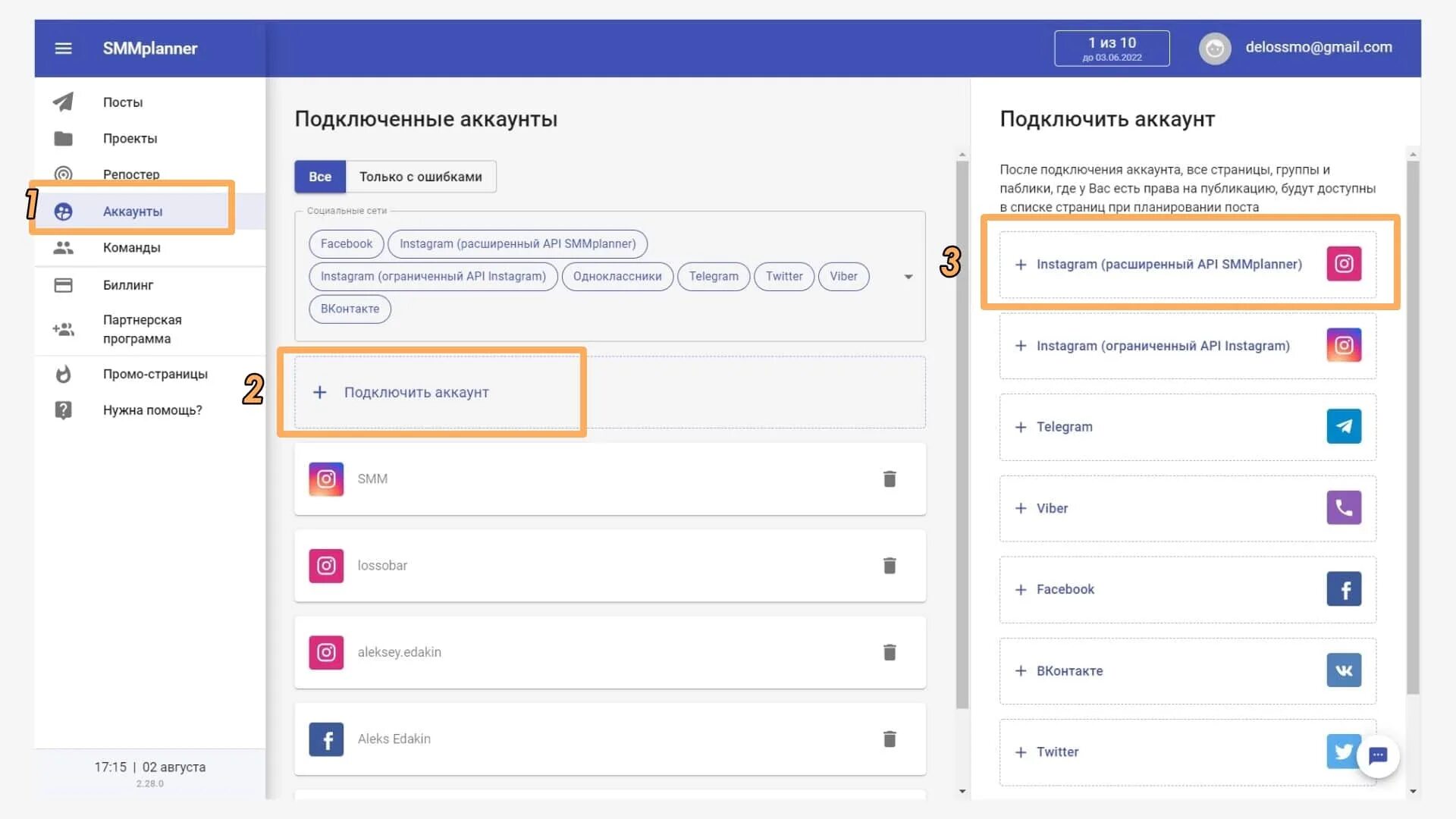Open the hamburger menu icon
Screen dimensions: 1456x819
coord(64,49)
